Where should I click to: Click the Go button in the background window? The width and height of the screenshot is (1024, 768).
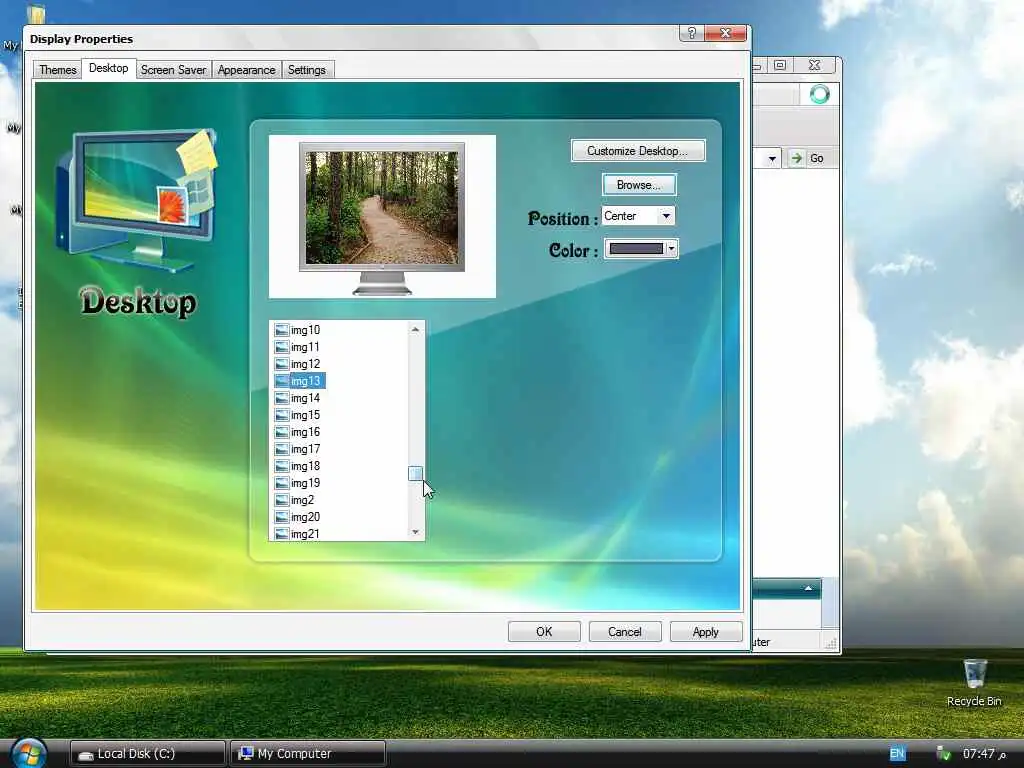(808, 158)
